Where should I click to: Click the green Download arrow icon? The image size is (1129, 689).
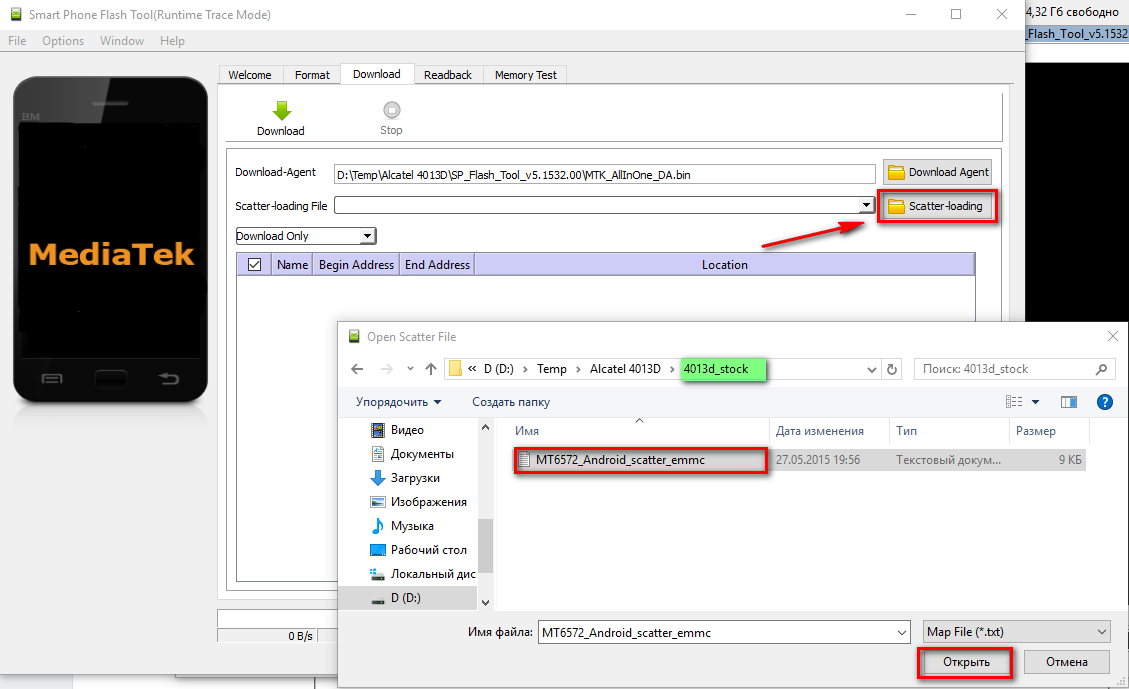point(281,111)
